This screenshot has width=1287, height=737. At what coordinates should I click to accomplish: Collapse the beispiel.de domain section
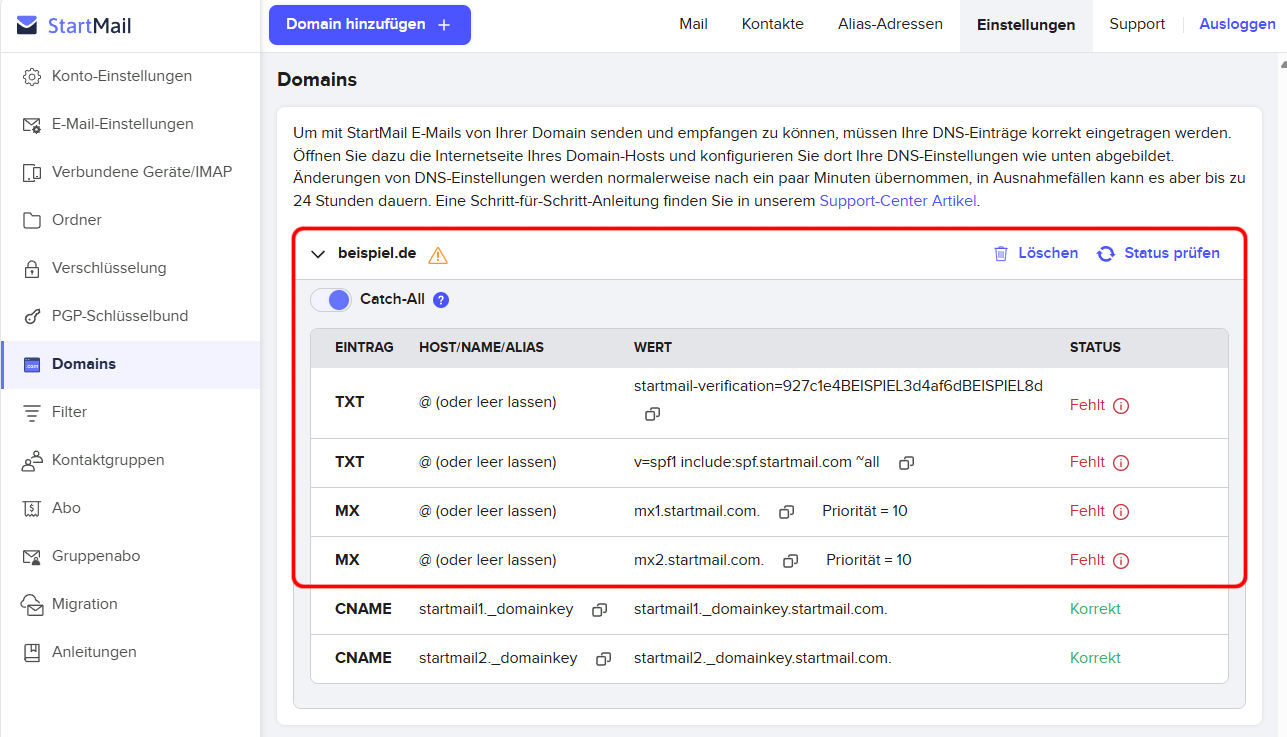318,254
